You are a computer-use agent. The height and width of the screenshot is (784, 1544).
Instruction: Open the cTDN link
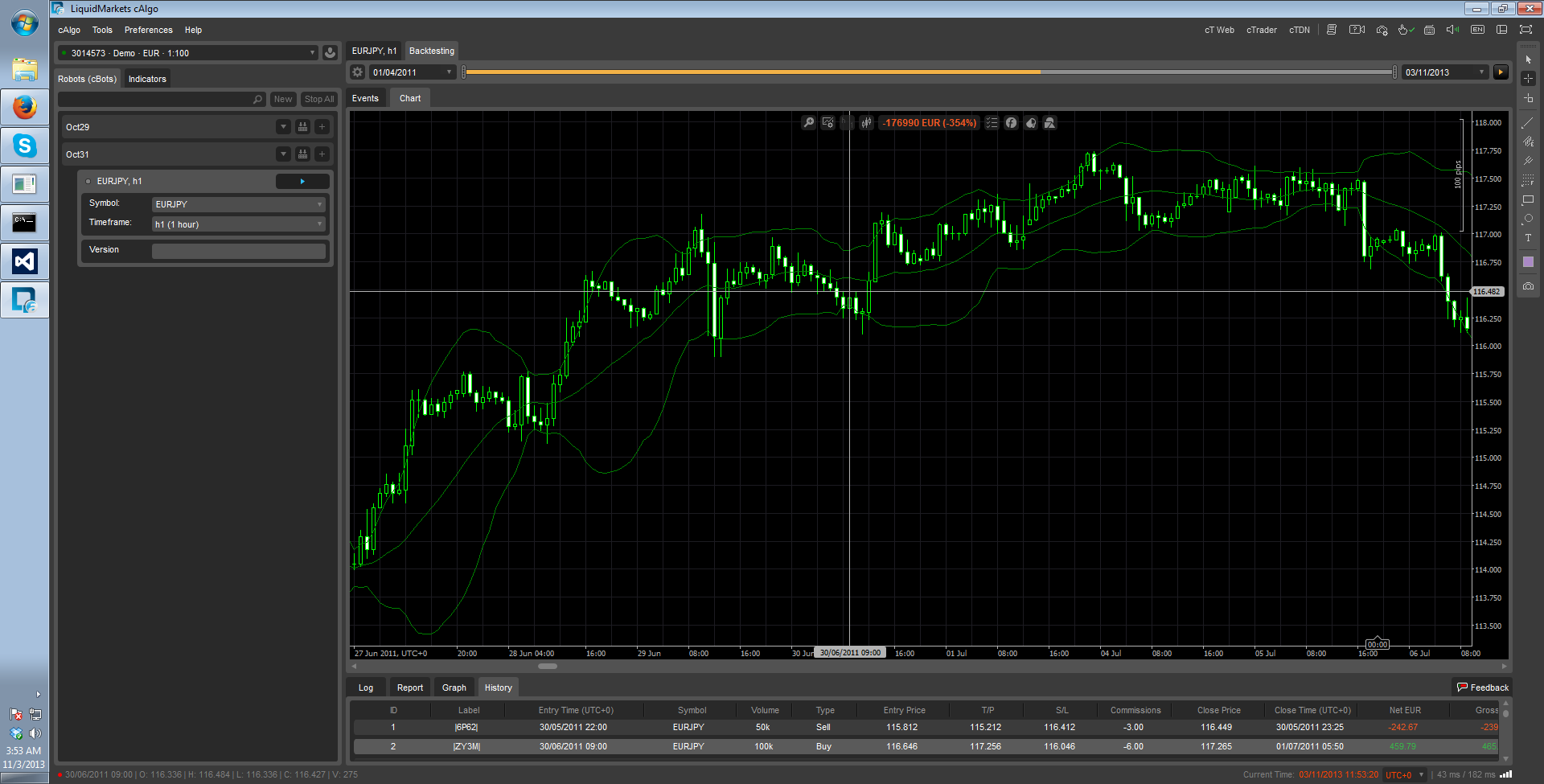pos(1300,30)
